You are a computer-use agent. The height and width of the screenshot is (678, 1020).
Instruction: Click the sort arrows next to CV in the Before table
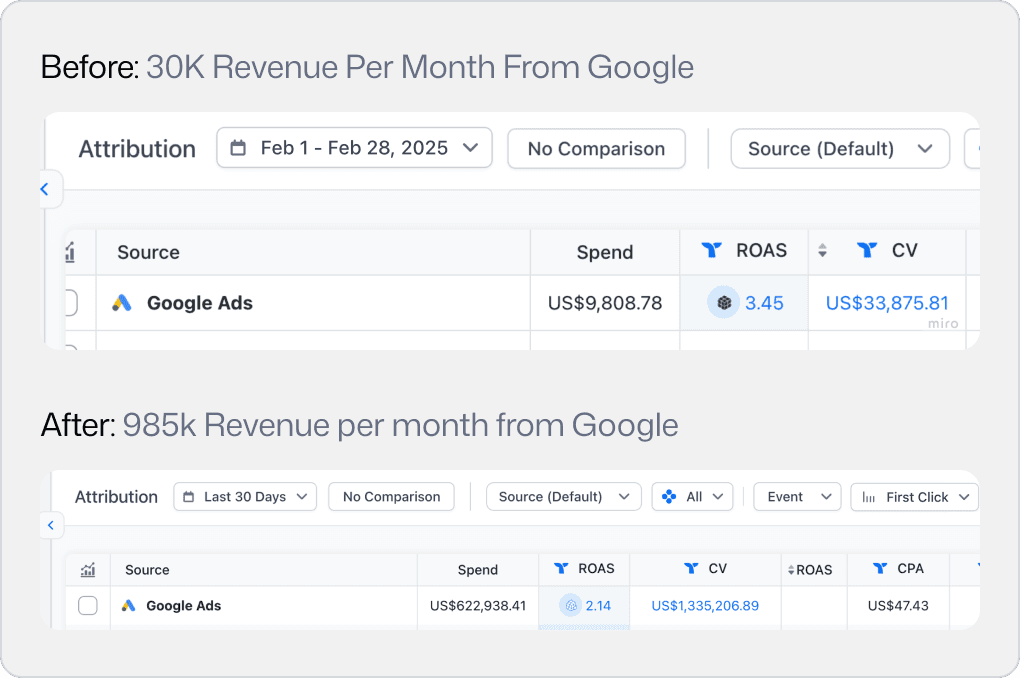click(822, 251)
